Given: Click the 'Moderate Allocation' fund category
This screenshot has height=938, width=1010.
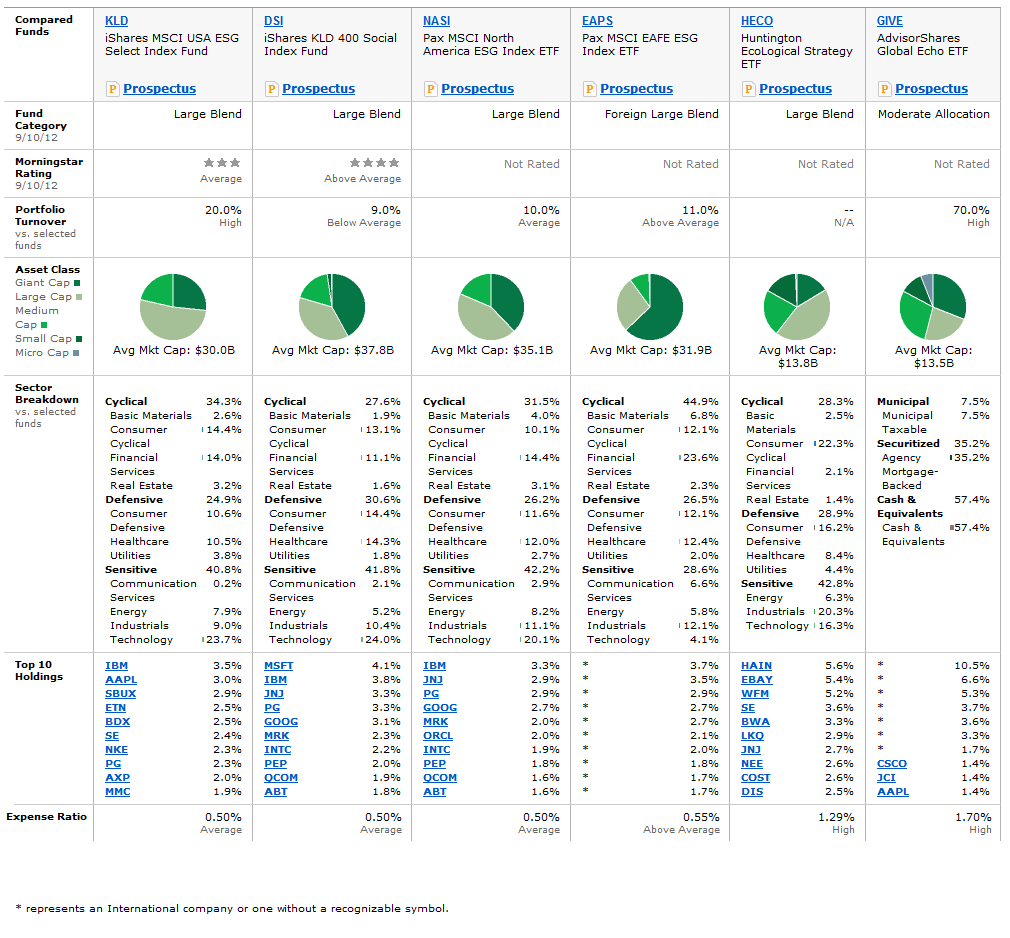Looking at the screenshot, I should click(x=933, y=115).
